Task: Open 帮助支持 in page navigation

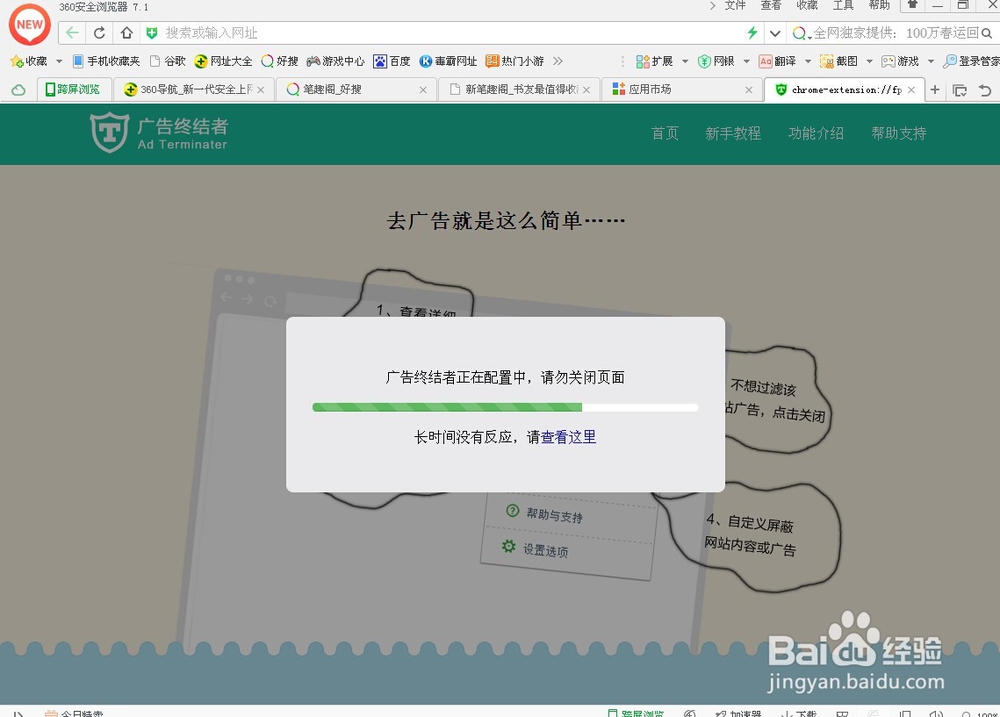Action: (x=899, y=133)
